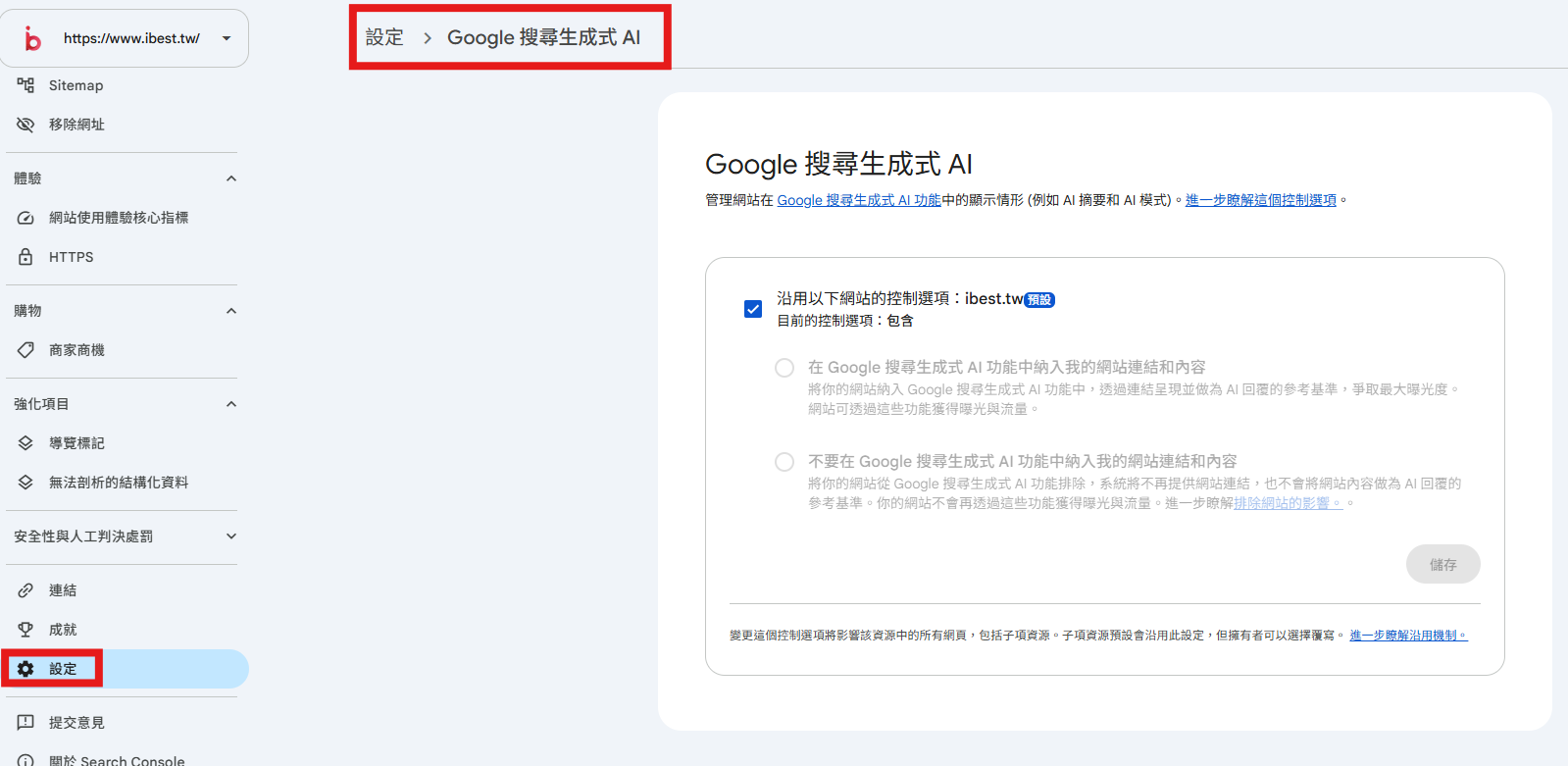
Task: Click the text 目前的控制選項：包含
Action: point(845,321)
